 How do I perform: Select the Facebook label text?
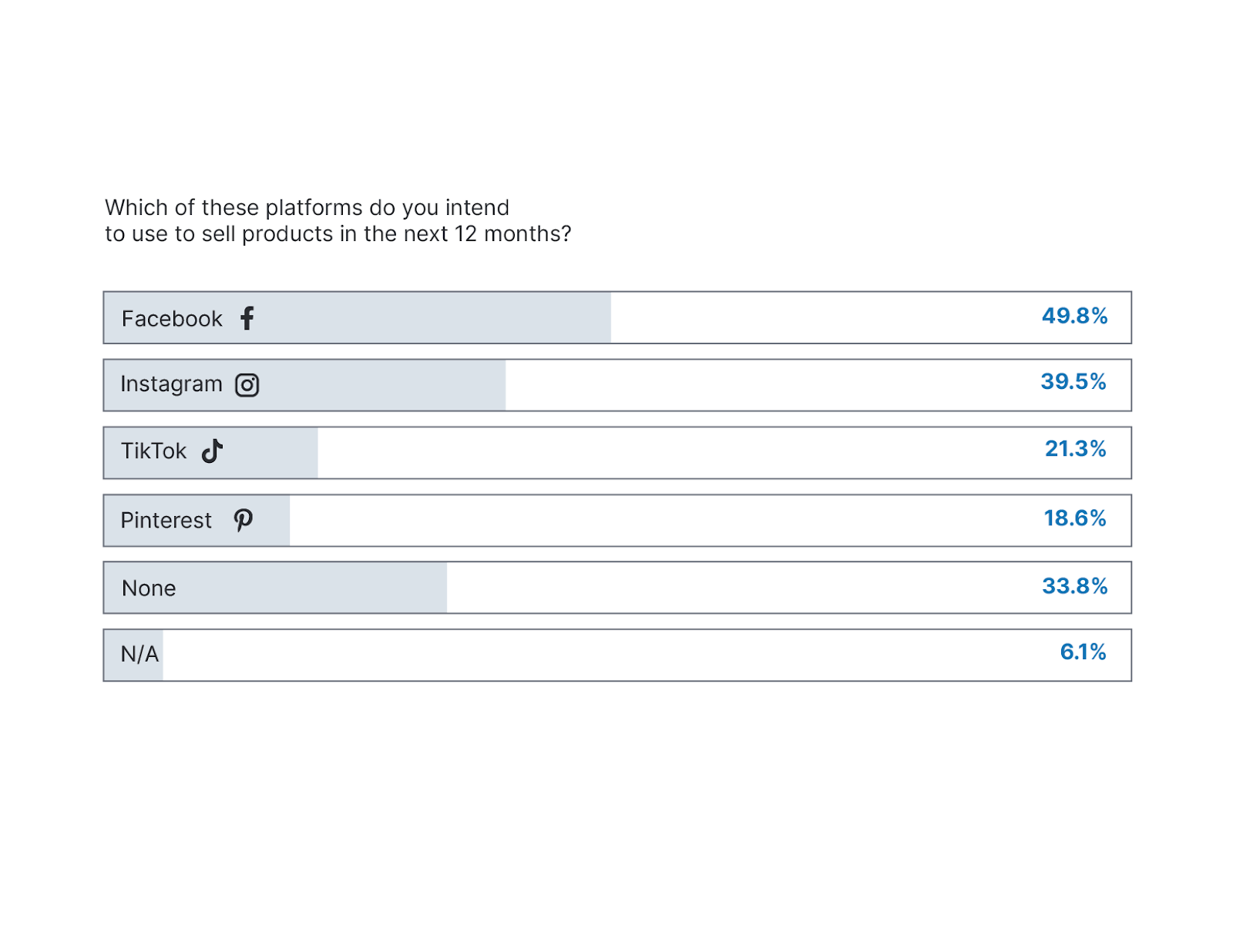172,319
